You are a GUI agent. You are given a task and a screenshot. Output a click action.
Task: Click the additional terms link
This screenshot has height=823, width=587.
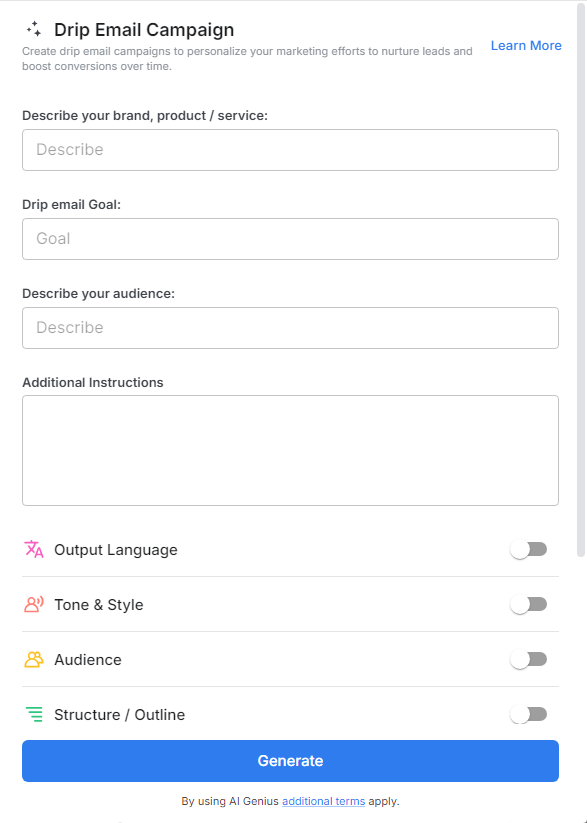(x=323, y=801)
